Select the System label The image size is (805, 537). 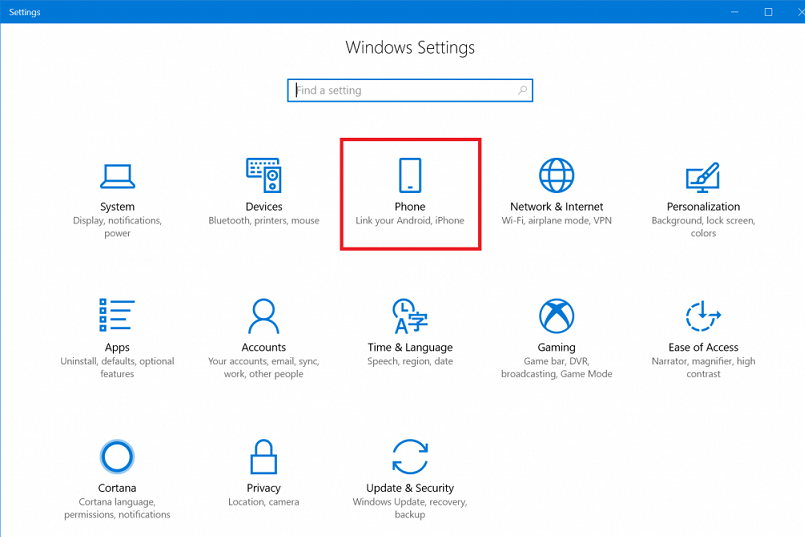pos(117,206)
